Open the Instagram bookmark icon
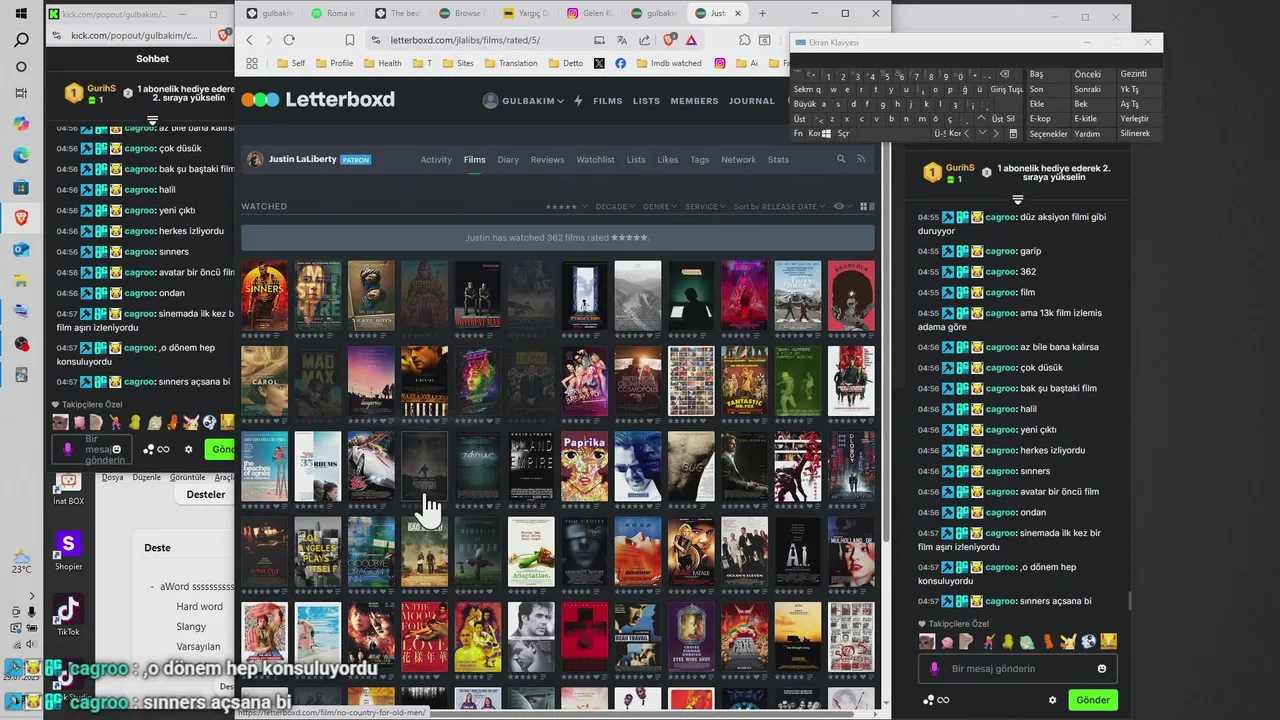Viewport: 1280px width, 720px height. click(x=720, y=63)
